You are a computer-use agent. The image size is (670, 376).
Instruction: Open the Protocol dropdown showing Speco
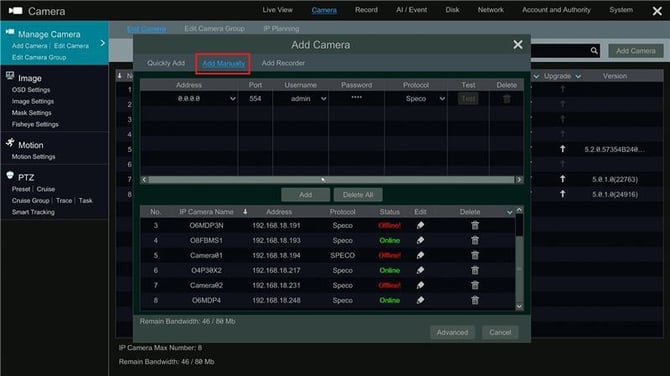[x=442, y=99]
